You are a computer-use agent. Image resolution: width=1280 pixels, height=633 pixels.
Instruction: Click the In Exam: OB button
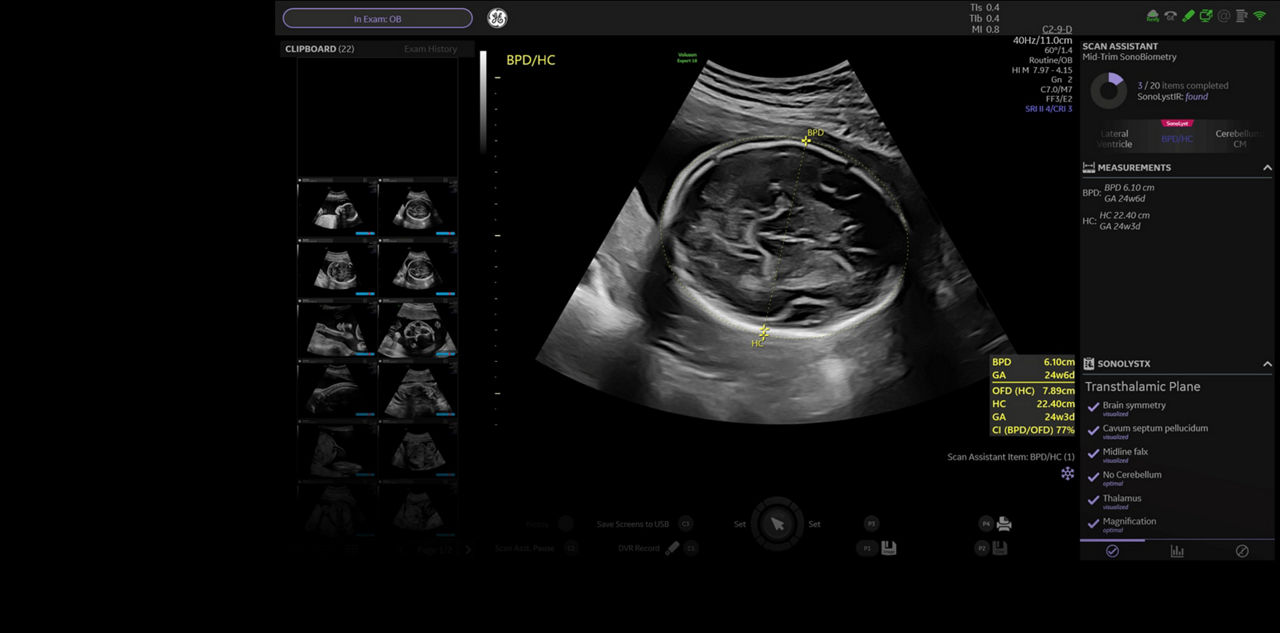pyautogui.click(x=377, y=18)
